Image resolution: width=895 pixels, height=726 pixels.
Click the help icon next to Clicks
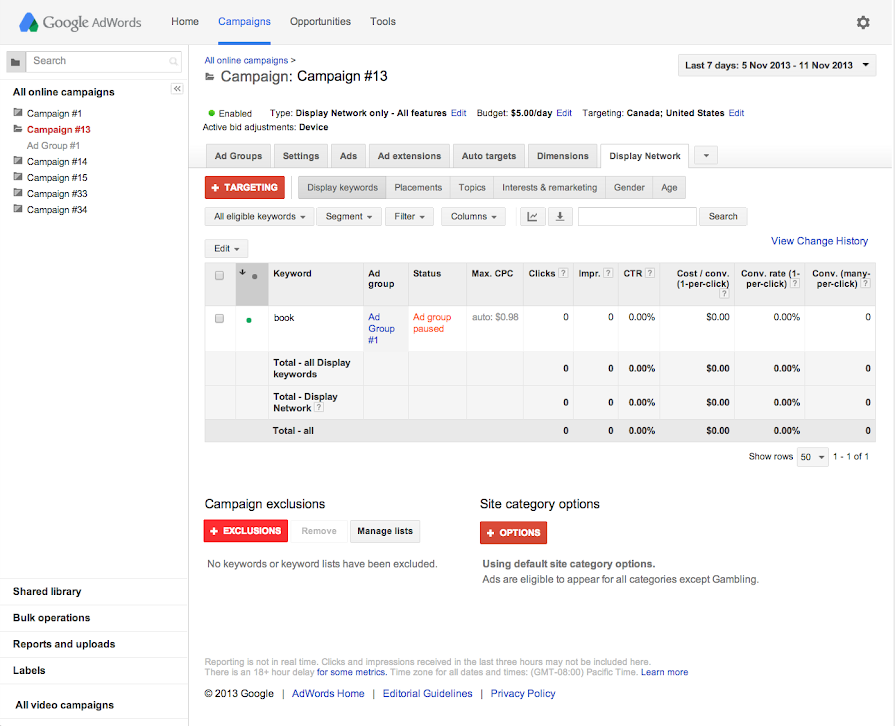coord(564,273)
